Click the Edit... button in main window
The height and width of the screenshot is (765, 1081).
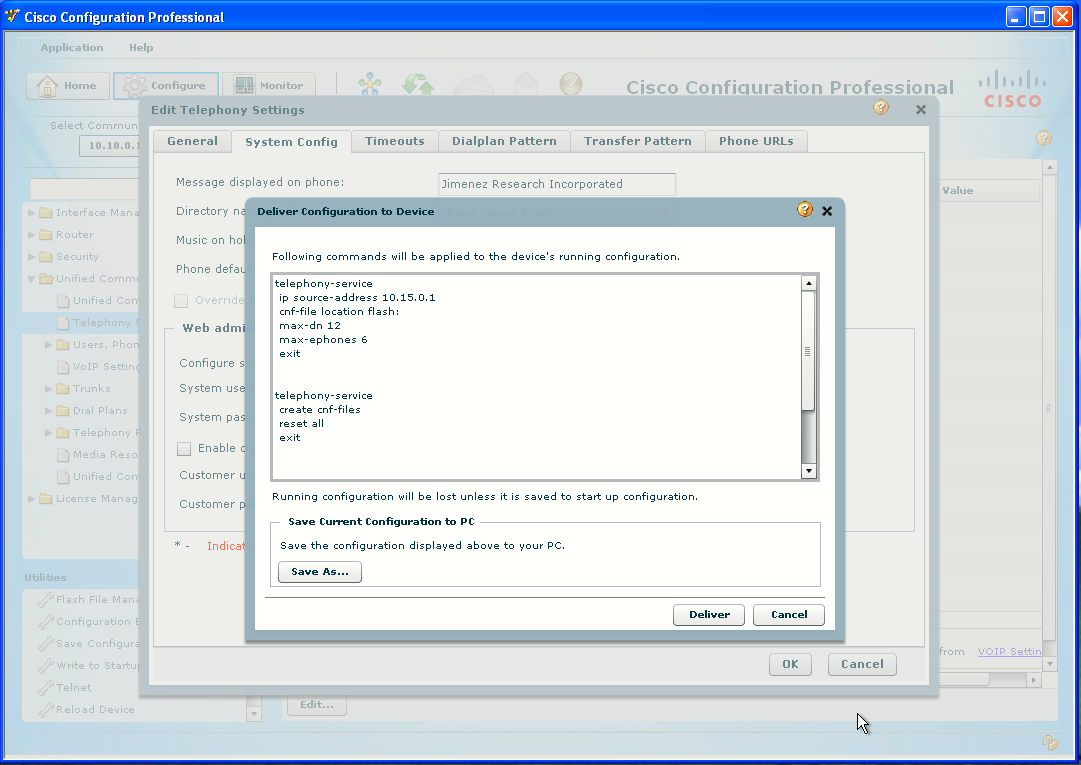(x=316, y=705)
